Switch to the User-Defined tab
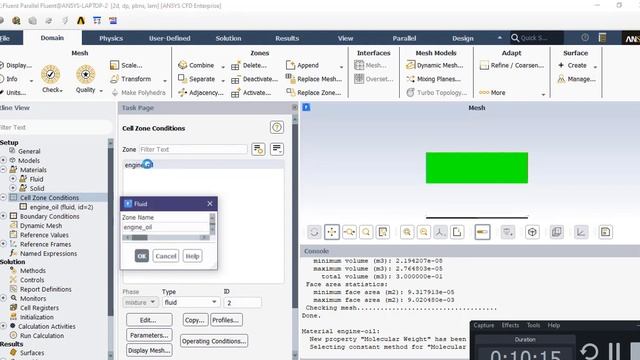640x360 pixels. tap(169, 38)
